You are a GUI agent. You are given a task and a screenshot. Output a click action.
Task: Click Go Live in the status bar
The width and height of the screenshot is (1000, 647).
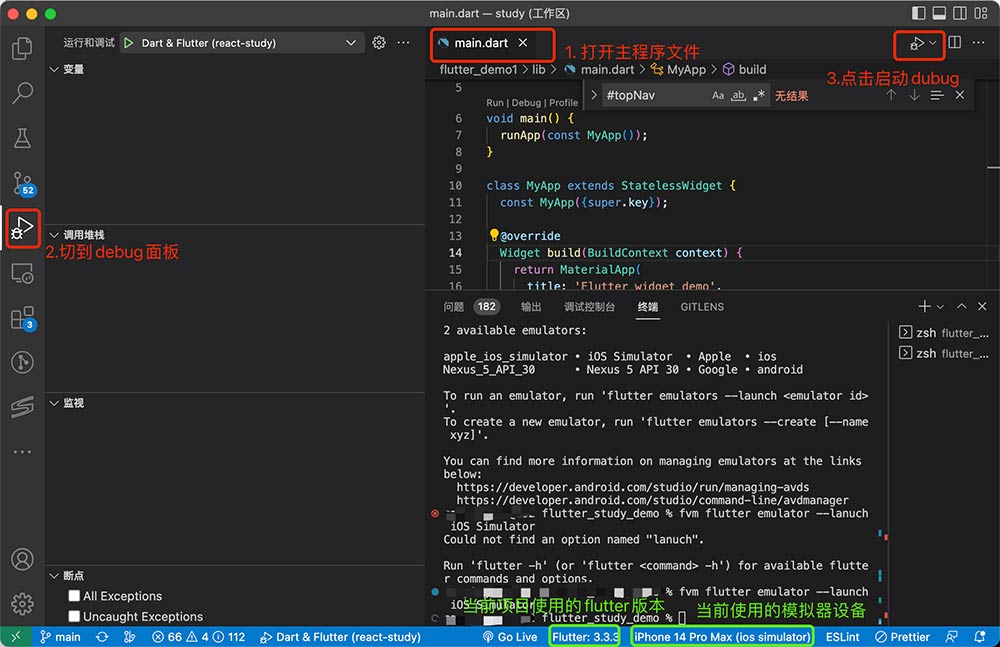click(509, 637)
